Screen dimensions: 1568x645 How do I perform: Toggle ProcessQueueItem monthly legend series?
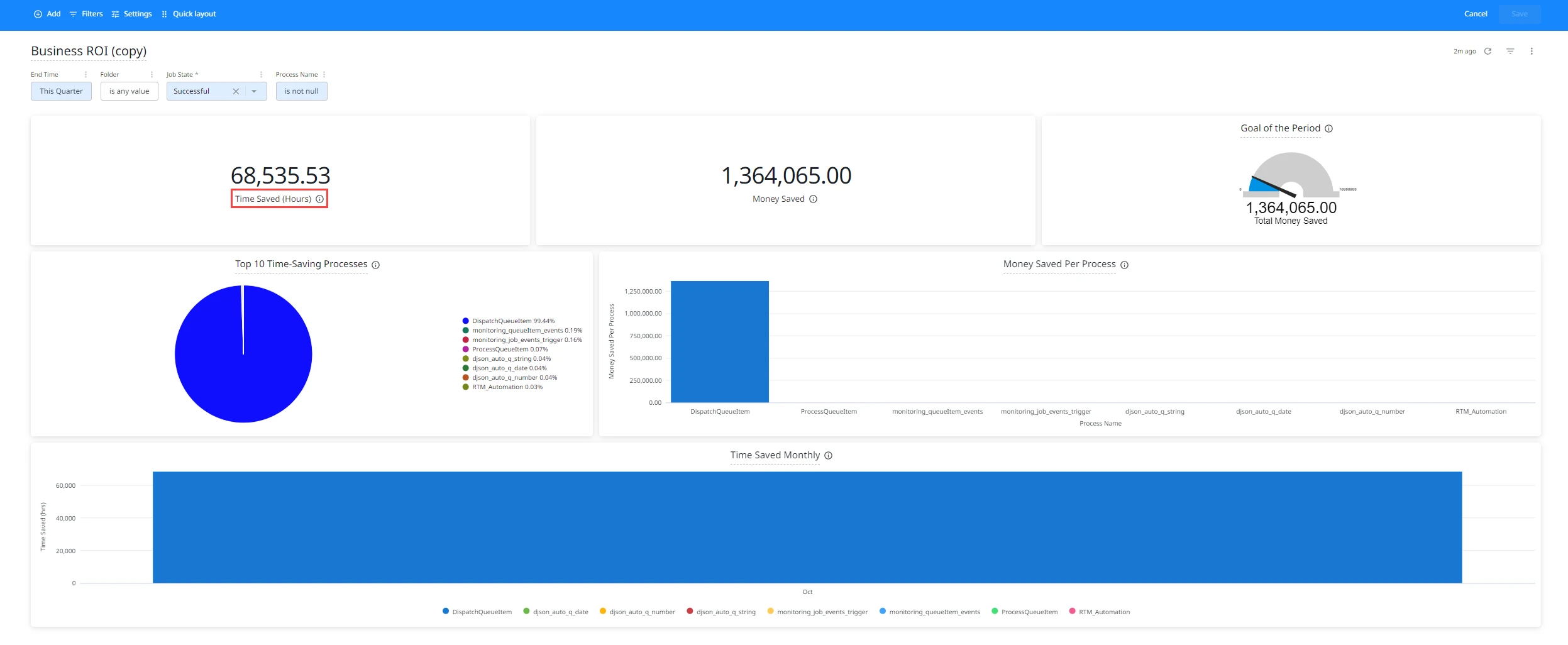pos(1024,612)
